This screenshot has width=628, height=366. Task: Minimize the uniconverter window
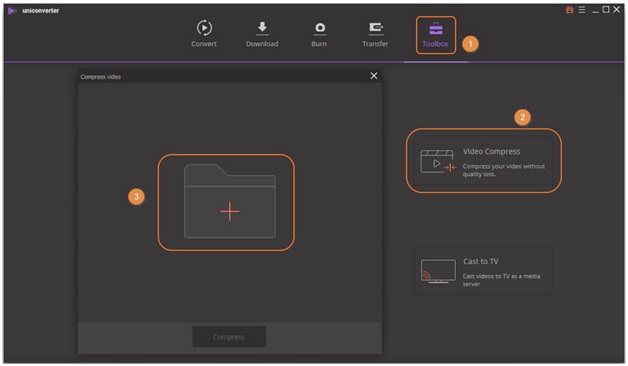pos(595,10)
